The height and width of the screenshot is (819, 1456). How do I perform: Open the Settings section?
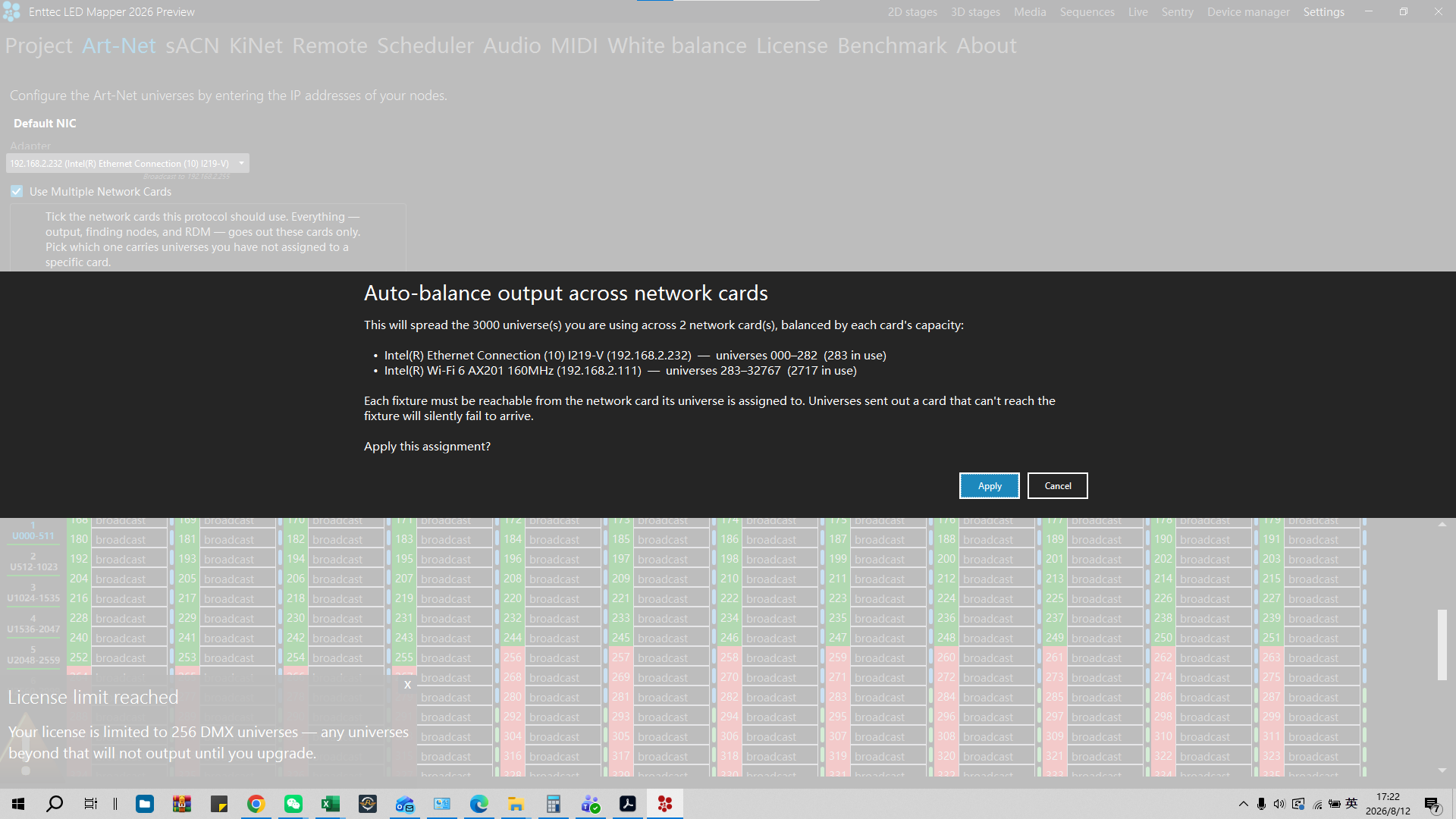1324,12
